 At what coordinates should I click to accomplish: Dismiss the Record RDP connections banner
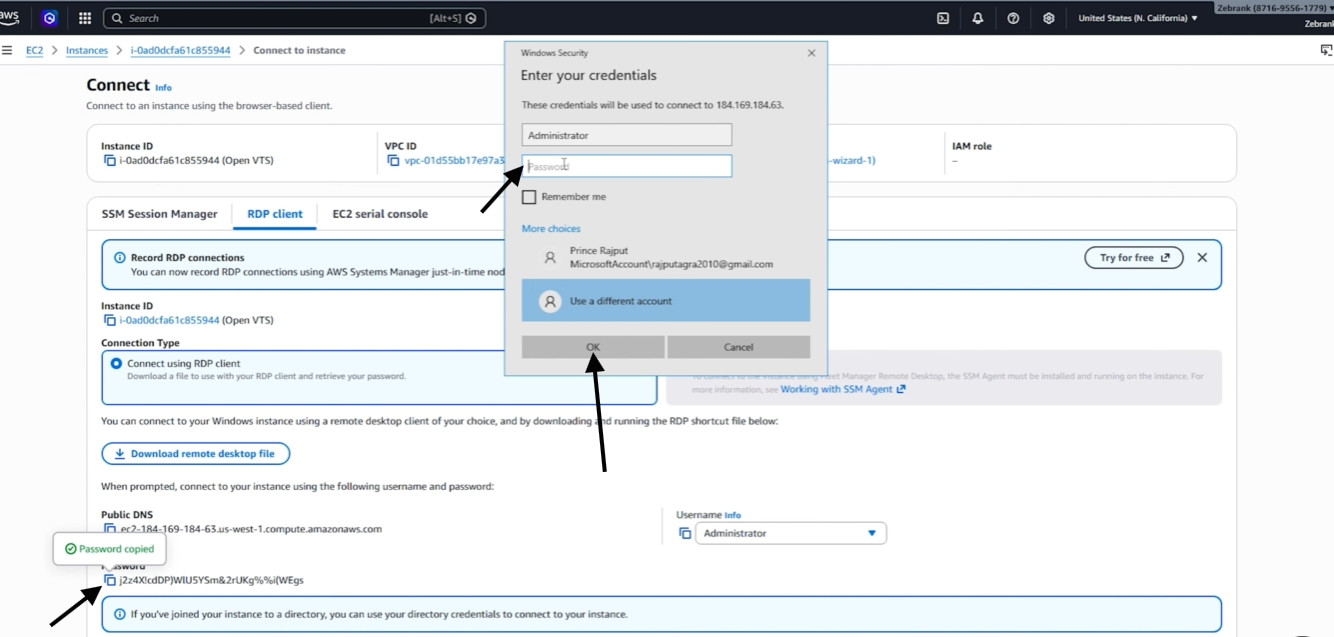coord(1202,258)
